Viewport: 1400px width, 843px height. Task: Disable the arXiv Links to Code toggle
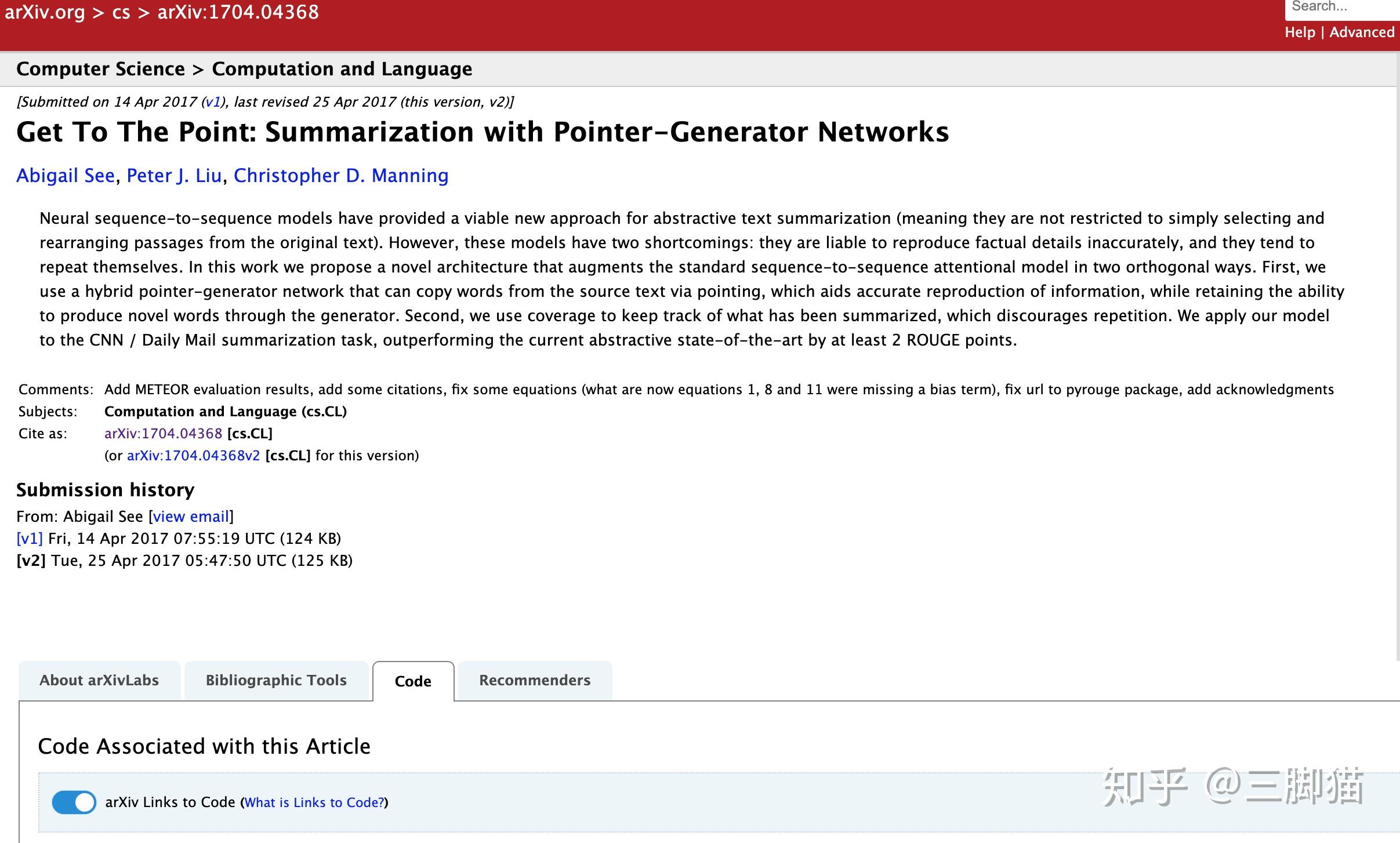click(74, 802)
